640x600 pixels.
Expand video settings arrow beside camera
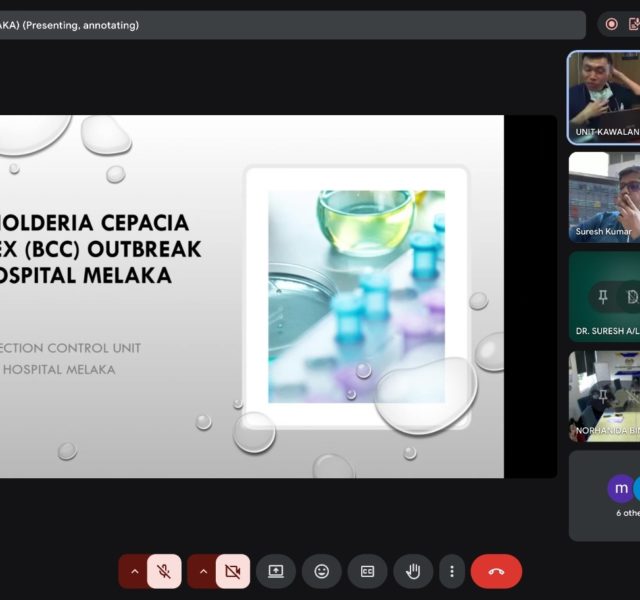tap(203, 571)
